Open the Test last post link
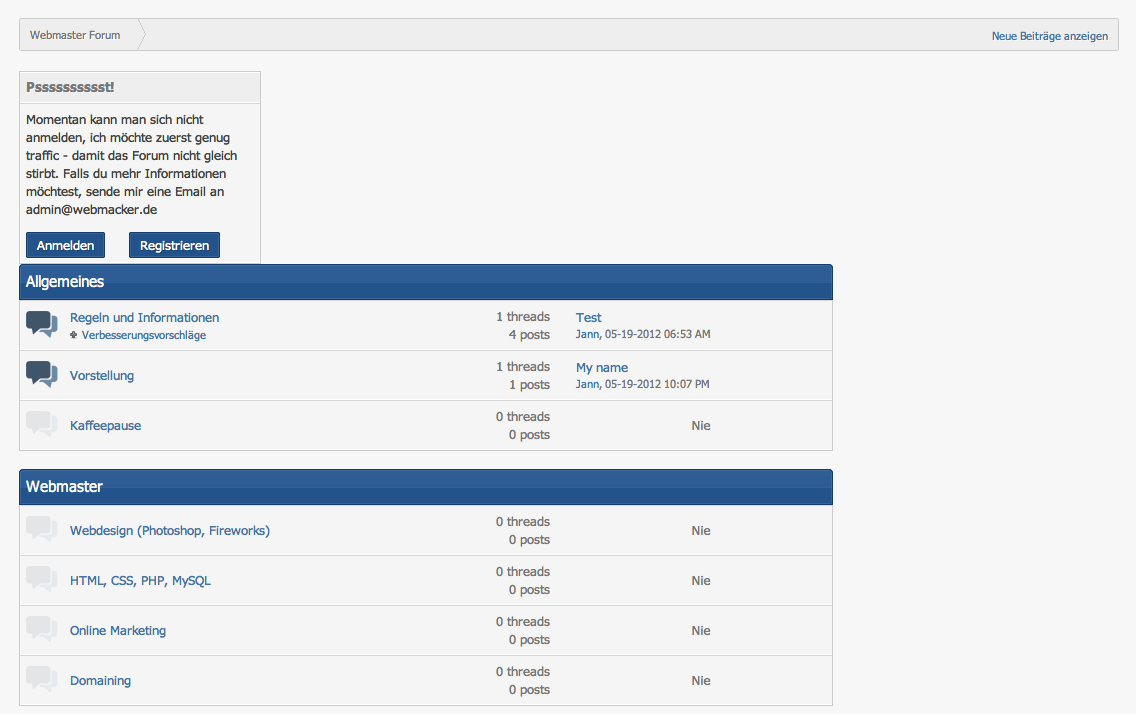This screenshot has height=714, width=1136. point(588,317)
